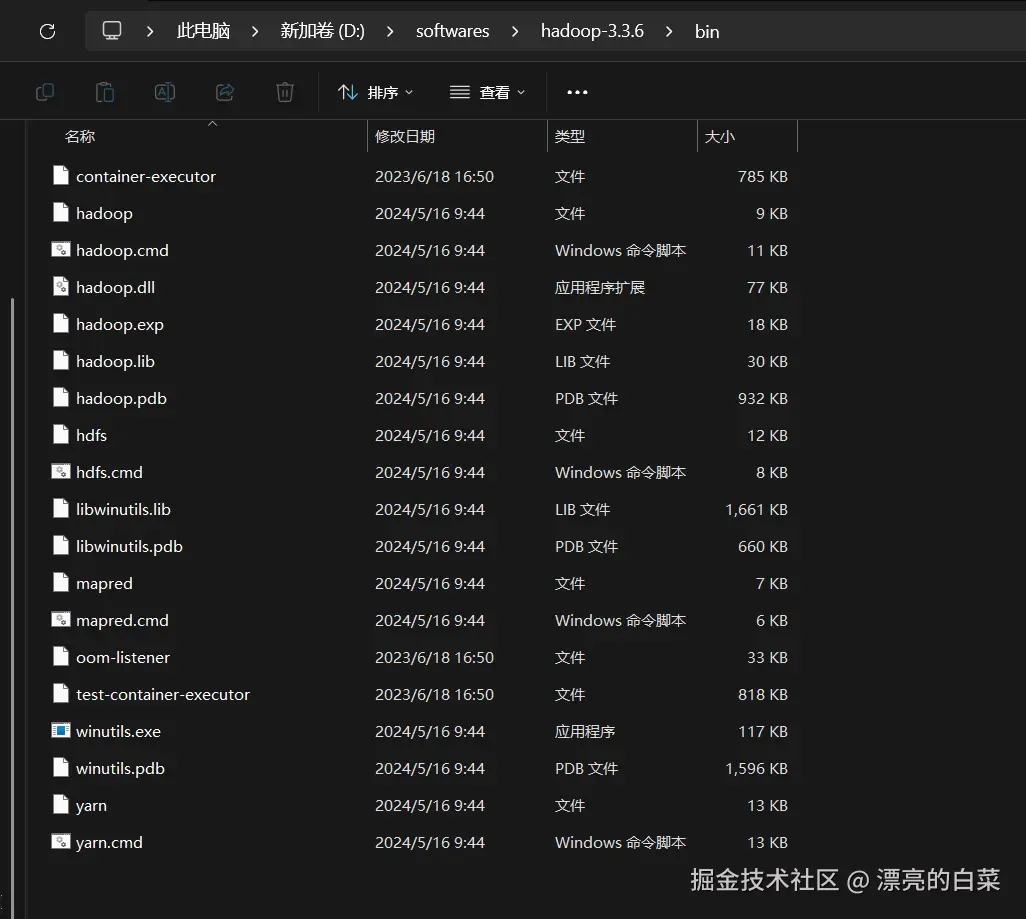Click the yarn file icon

[x=61, y=804]
